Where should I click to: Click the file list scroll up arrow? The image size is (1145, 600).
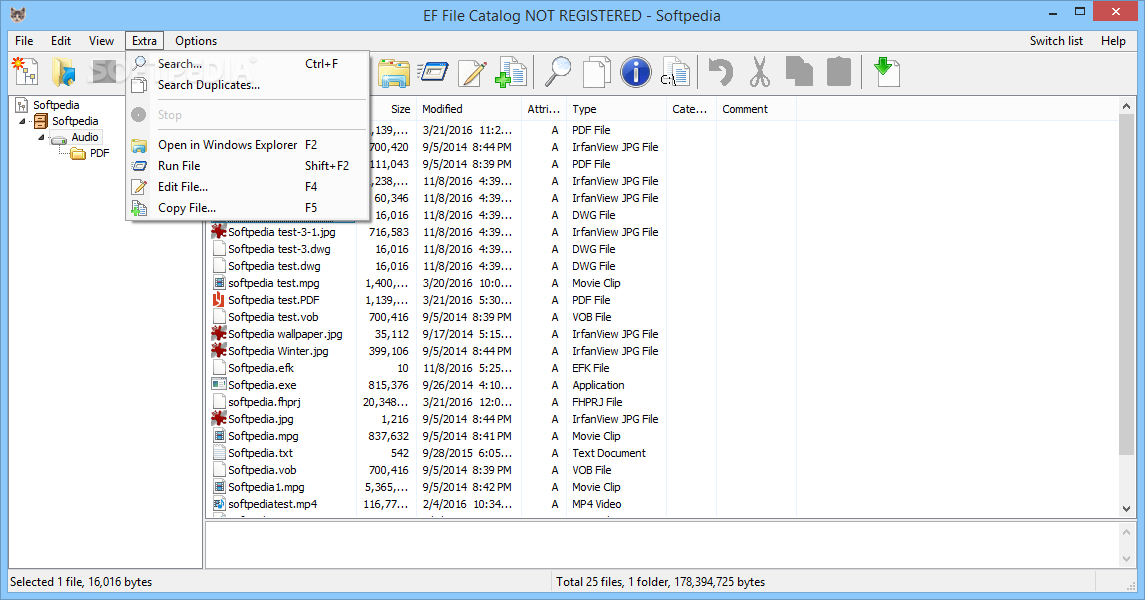(x=1126, y=107)
